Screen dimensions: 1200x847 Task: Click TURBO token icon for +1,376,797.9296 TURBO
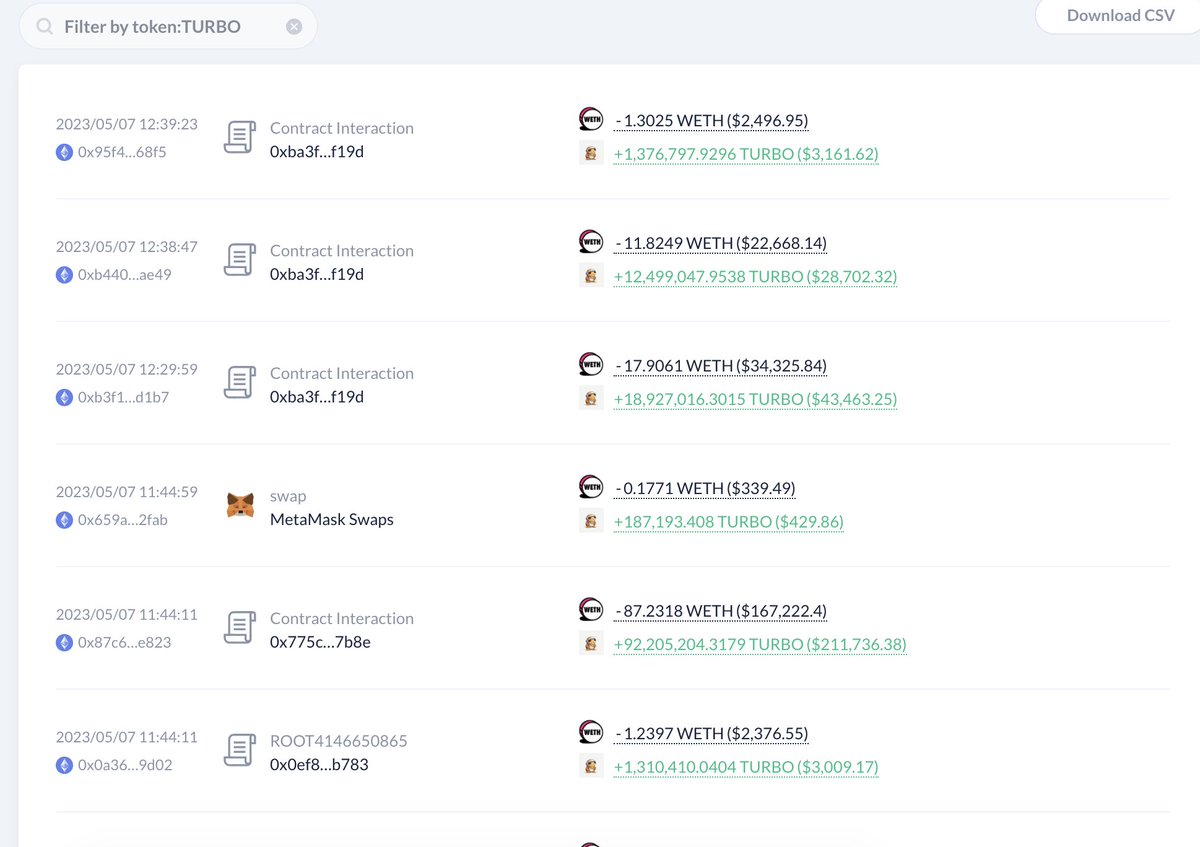pyautogui.click(x=591, y=154)
